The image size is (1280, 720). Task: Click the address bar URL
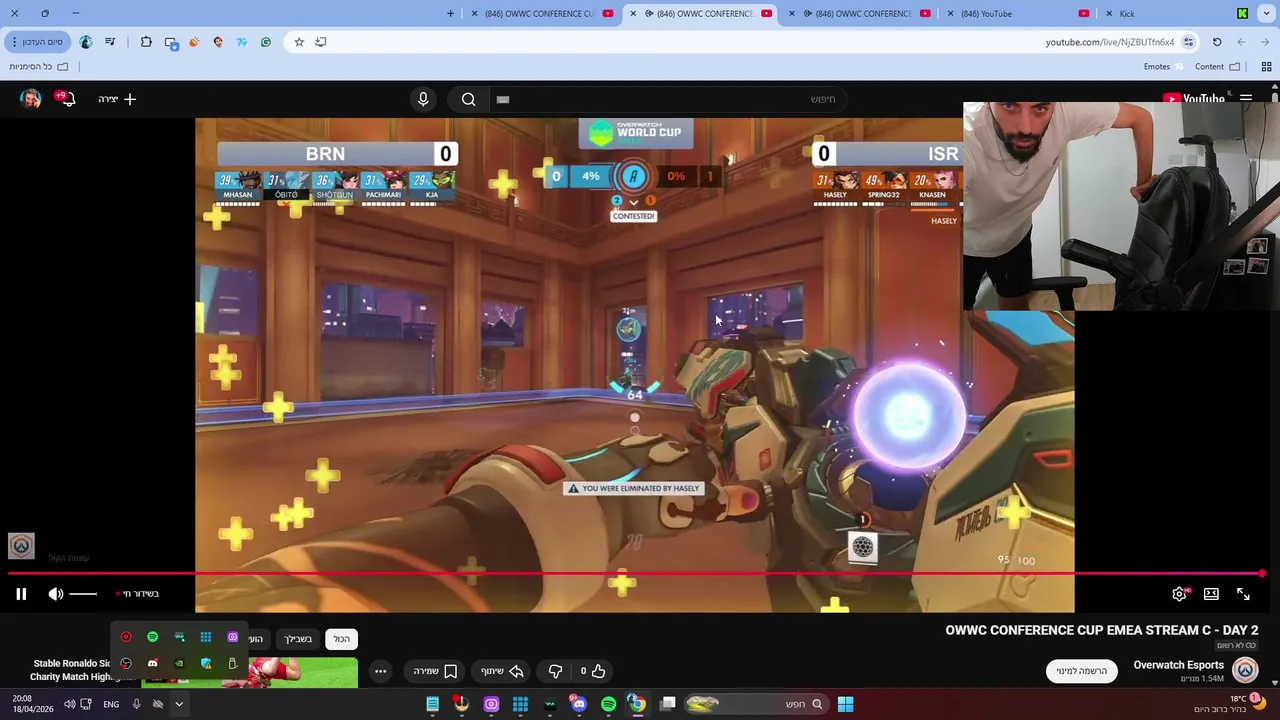(1109, 42)
